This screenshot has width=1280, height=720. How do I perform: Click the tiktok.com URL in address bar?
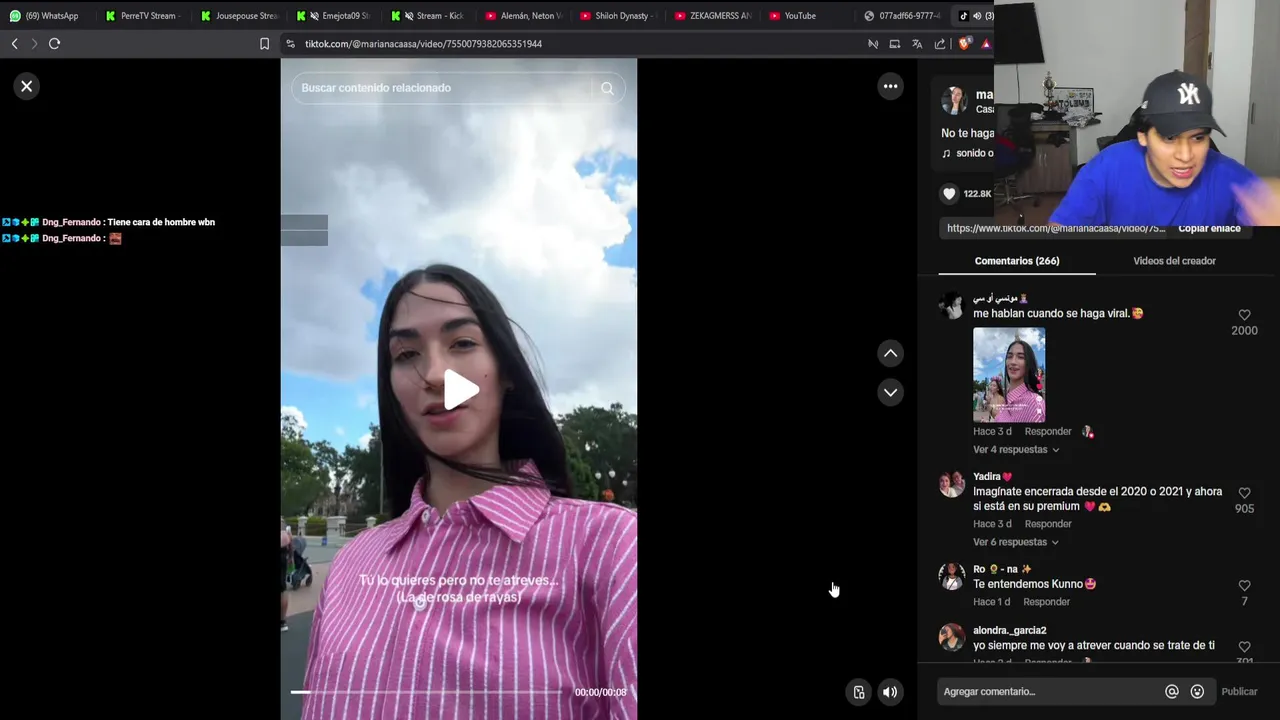[x=423, y=44]
